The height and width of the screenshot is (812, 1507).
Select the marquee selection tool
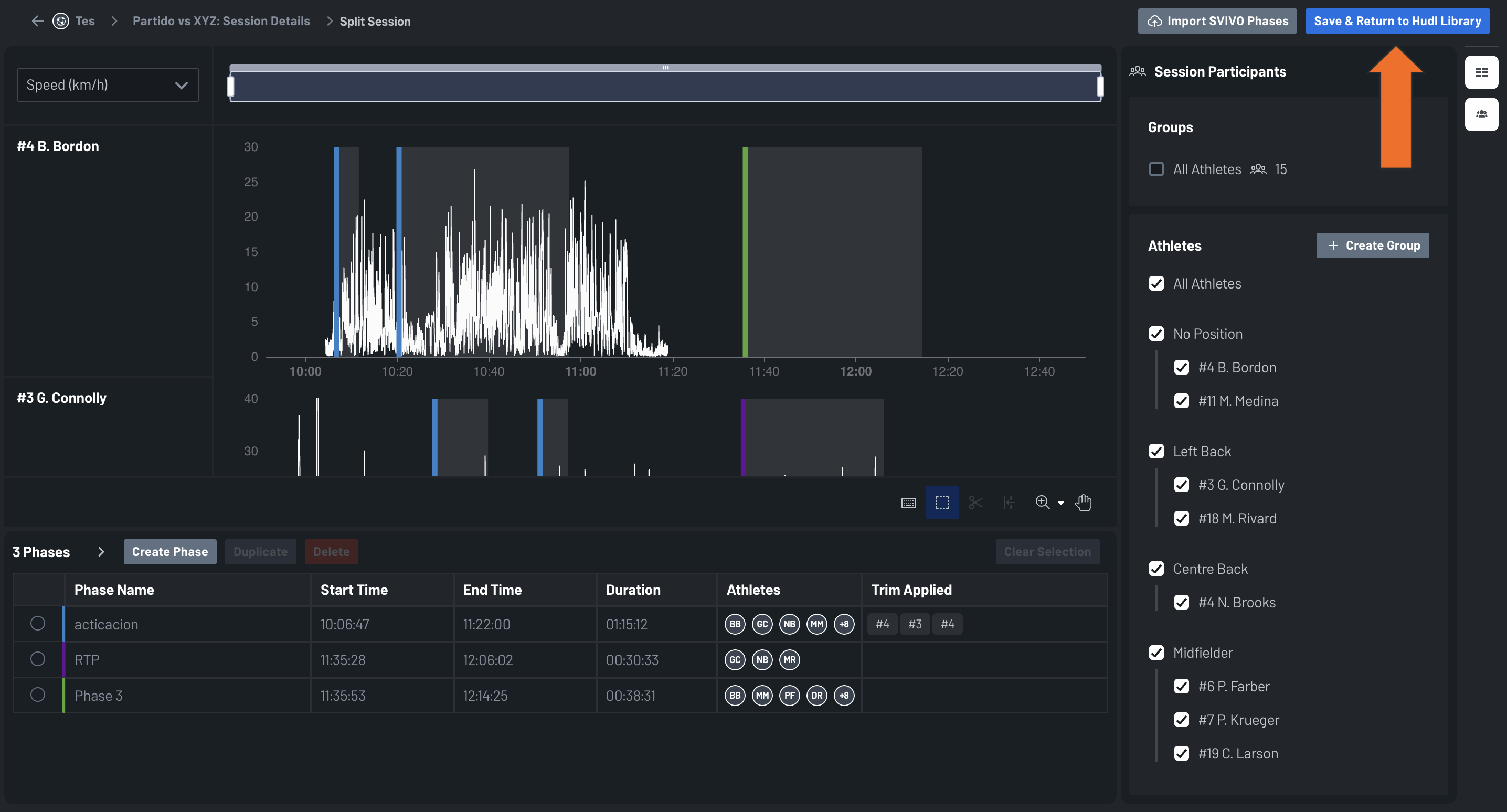(x=942, y=503)
